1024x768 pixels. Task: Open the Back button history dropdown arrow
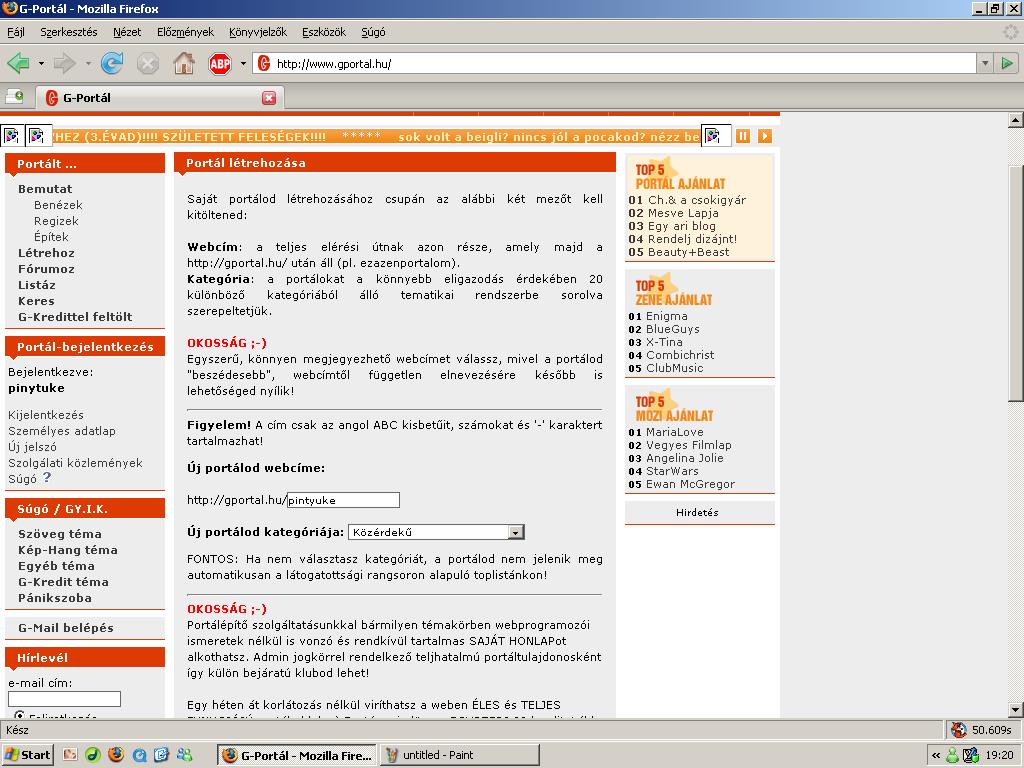click(41, 64)
